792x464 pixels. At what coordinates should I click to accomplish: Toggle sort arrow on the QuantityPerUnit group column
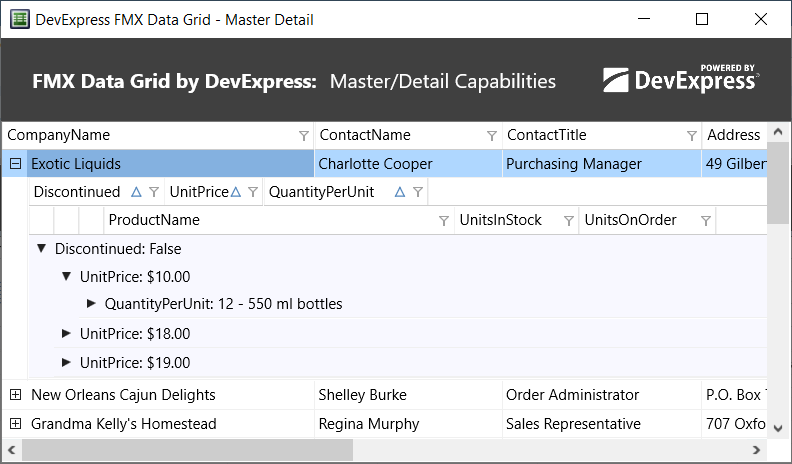coord(400,192)
